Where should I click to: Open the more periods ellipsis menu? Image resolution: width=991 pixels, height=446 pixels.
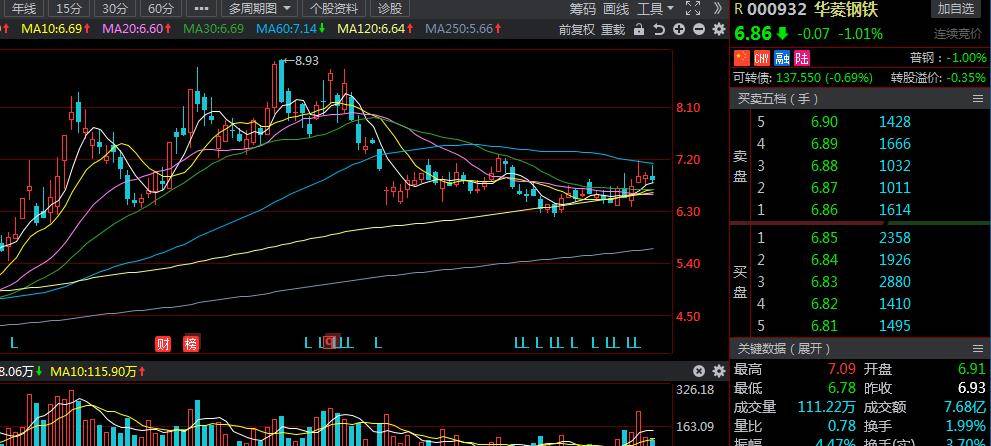click(x=201, y=9)
